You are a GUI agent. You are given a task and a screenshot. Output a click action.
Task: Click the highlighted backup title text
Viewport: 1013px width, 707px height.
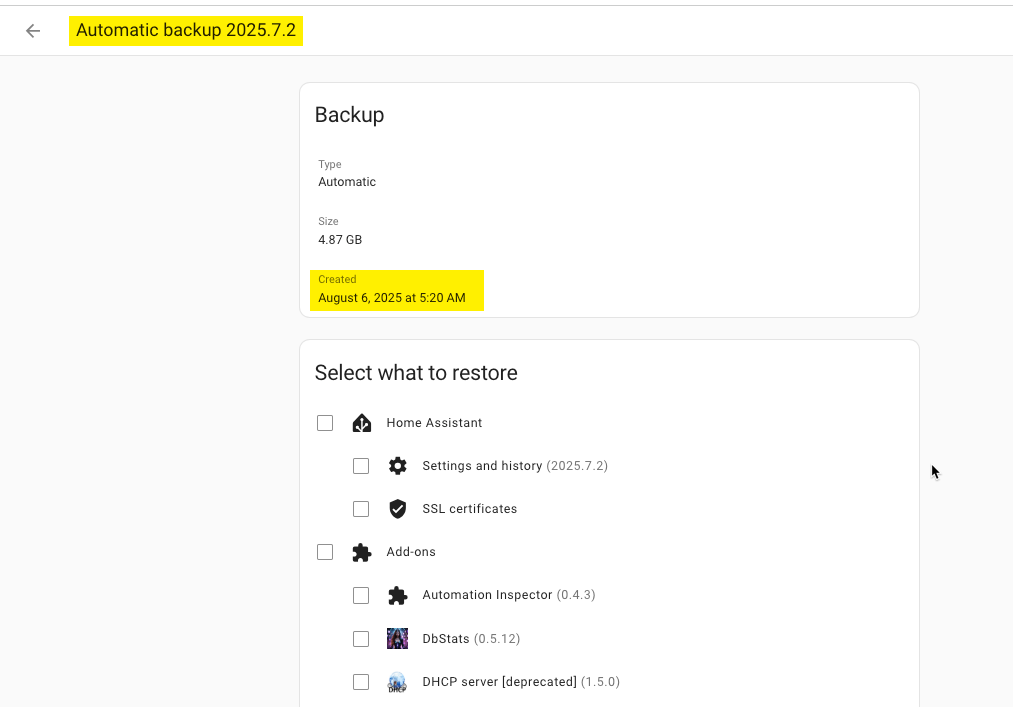186,30
